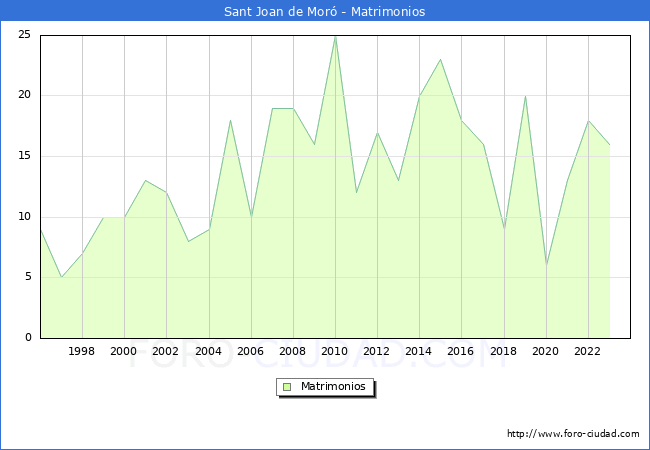Click the 2020 low data point at 6
The image size is (650, 450).
click(546, 265)
